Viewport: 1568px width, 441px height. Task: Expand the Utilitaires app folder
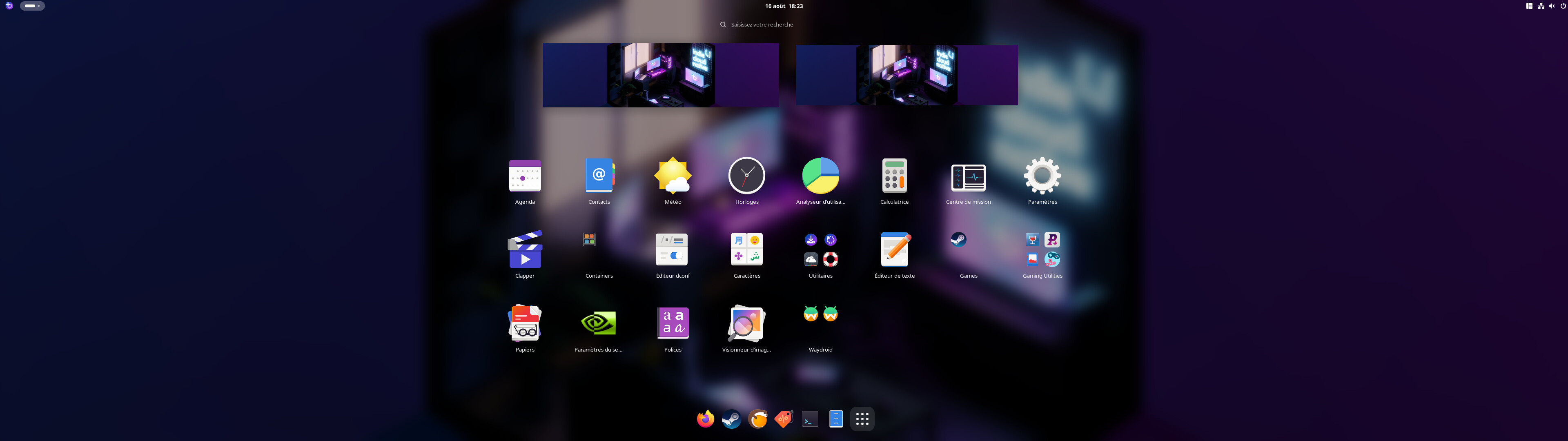point(820,250)
